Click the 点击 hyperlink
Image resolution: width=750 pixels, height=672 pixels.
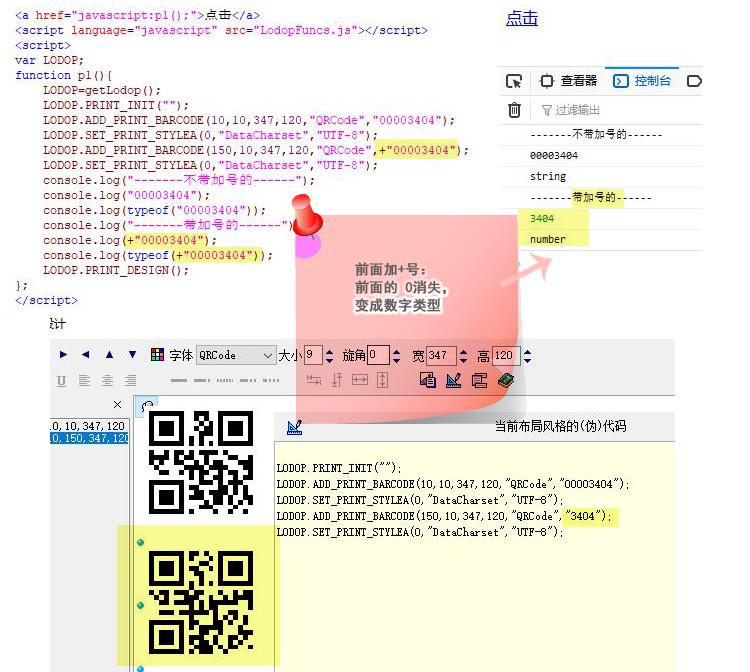coord(522,18)
